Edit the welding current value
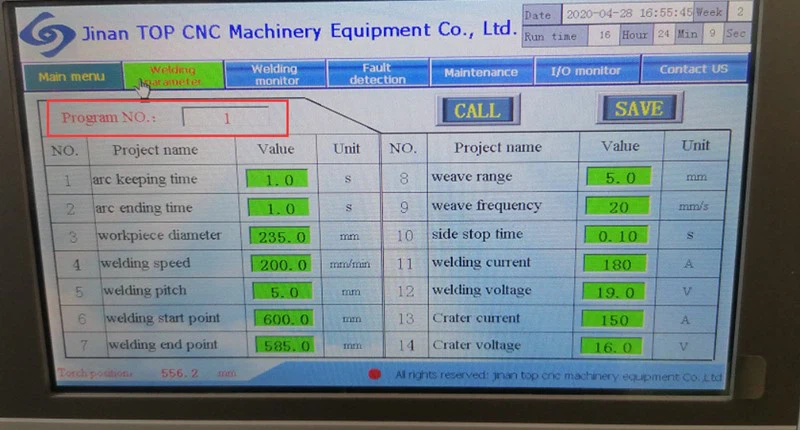800x430 pixels. click(619, 264)
